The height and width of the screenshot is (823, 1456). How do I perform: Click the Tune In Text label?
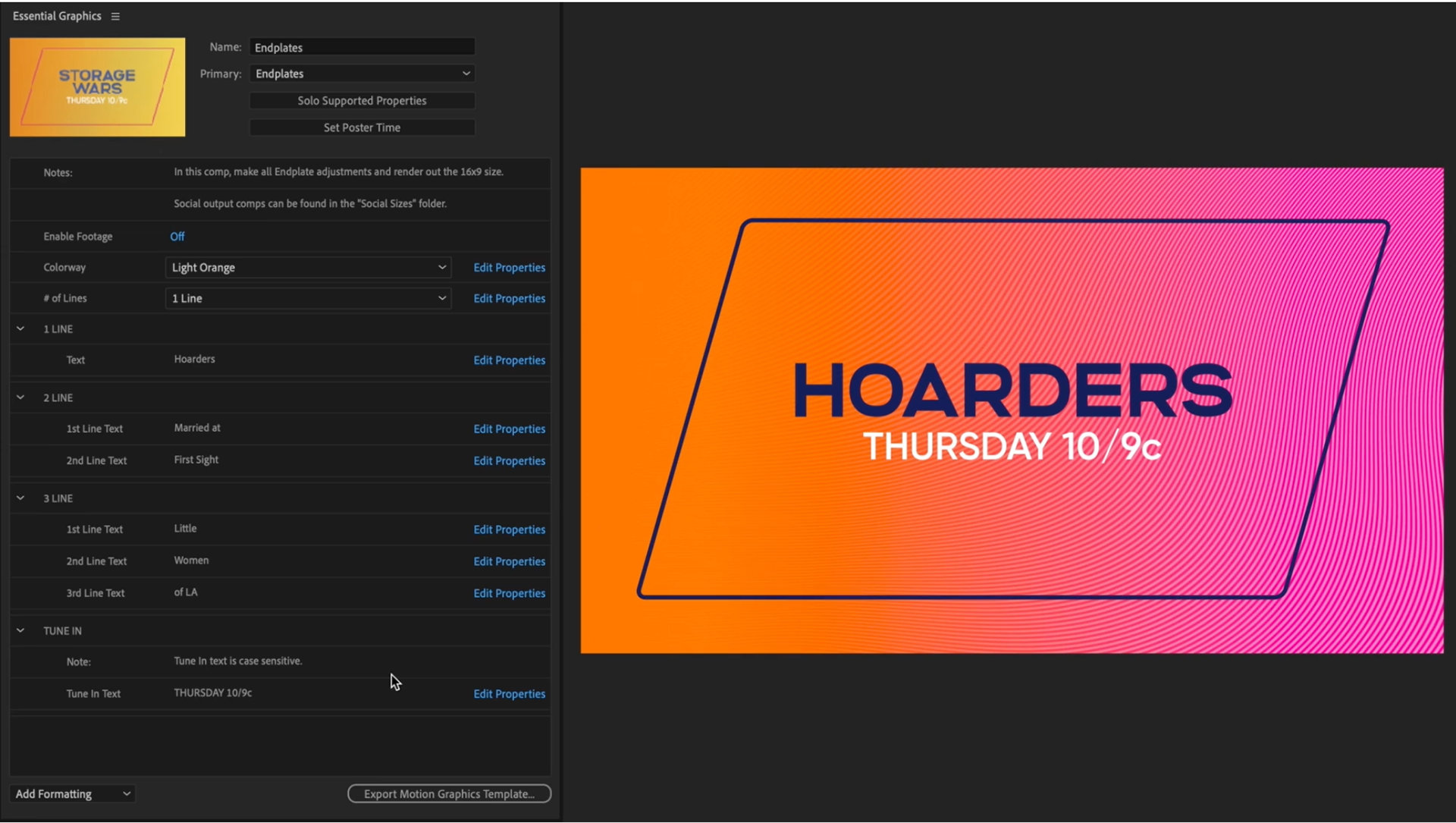(93, 694)
